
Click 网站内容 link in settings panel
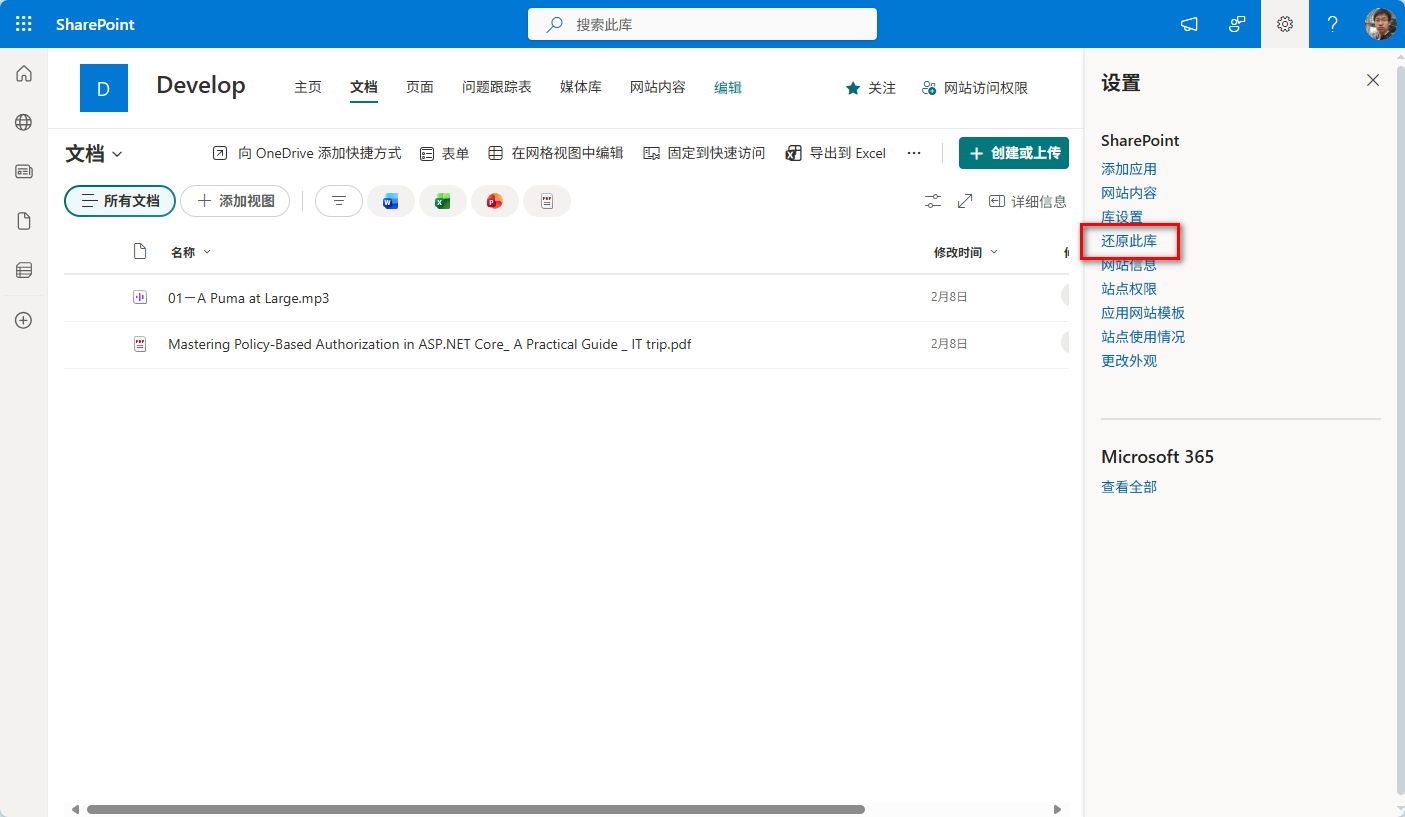[1129, 193]
